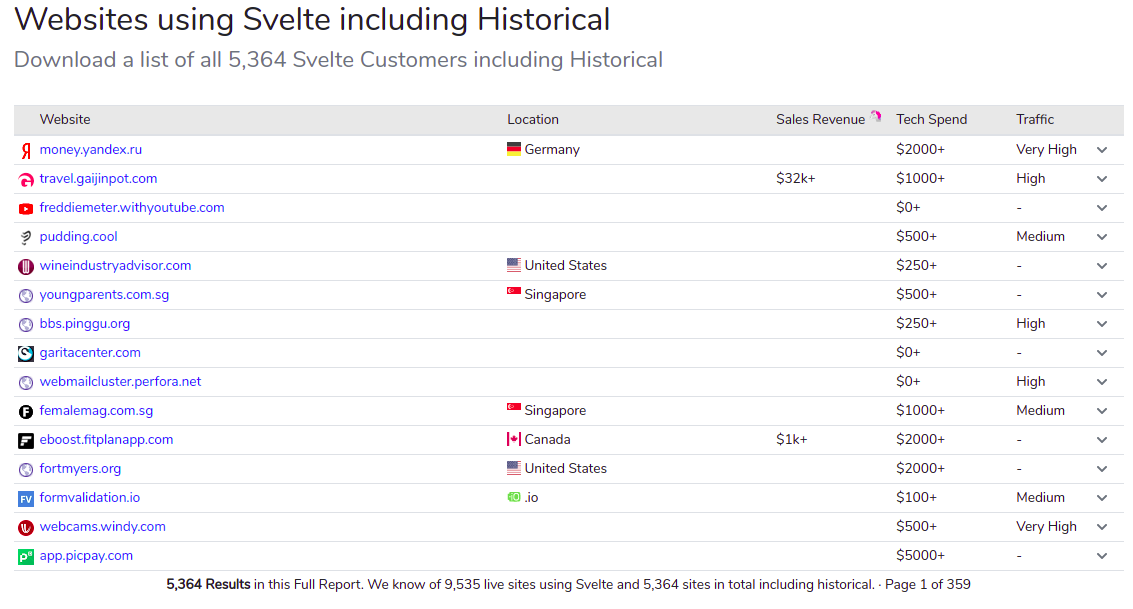The image size is (1133, 609).
Task: Expand the formvalidation.io row chevron
Action: click(1102, 498)
